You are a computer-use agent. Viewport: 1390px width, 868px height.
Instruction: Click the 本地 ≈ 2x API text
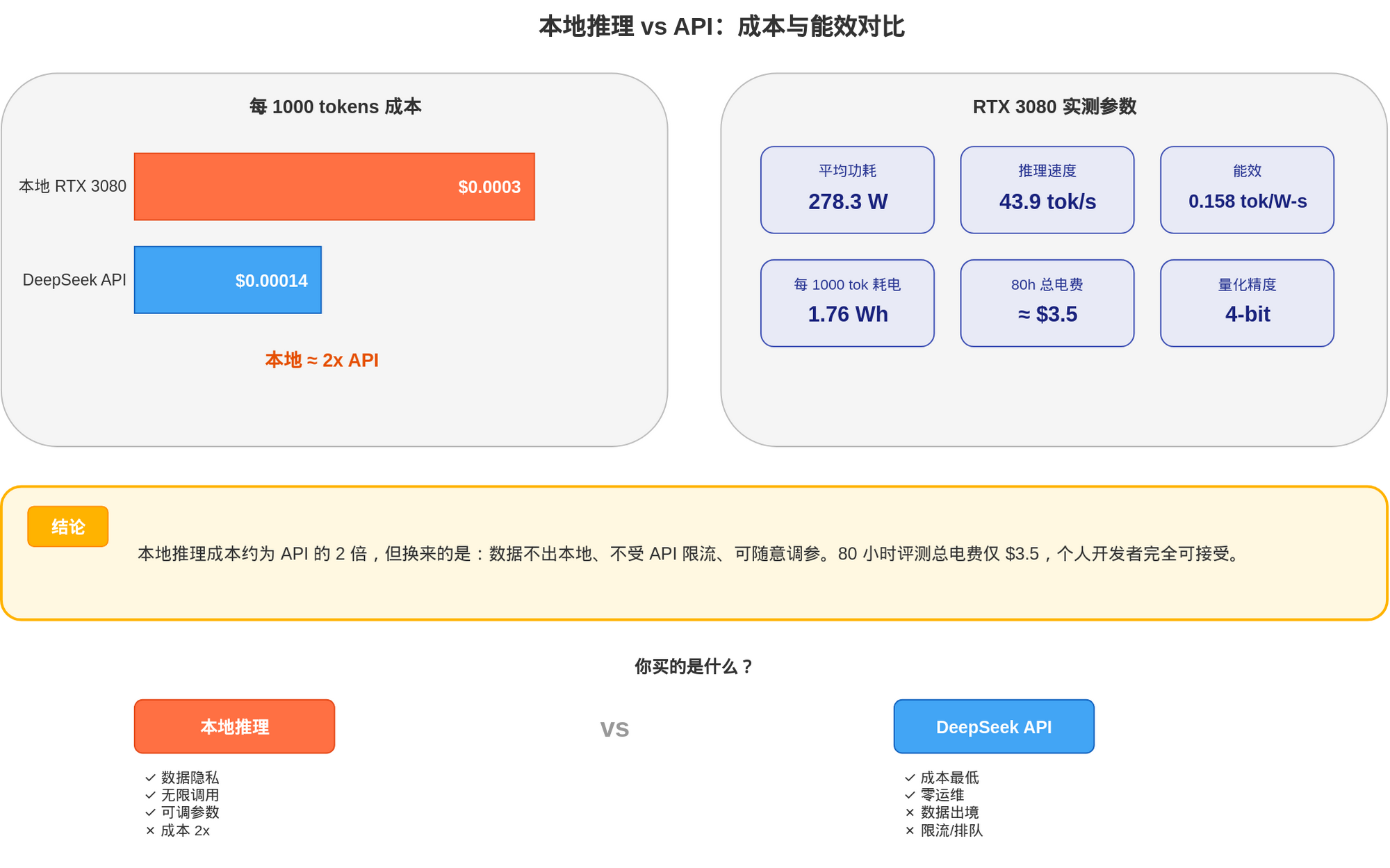tap(322, 360)
